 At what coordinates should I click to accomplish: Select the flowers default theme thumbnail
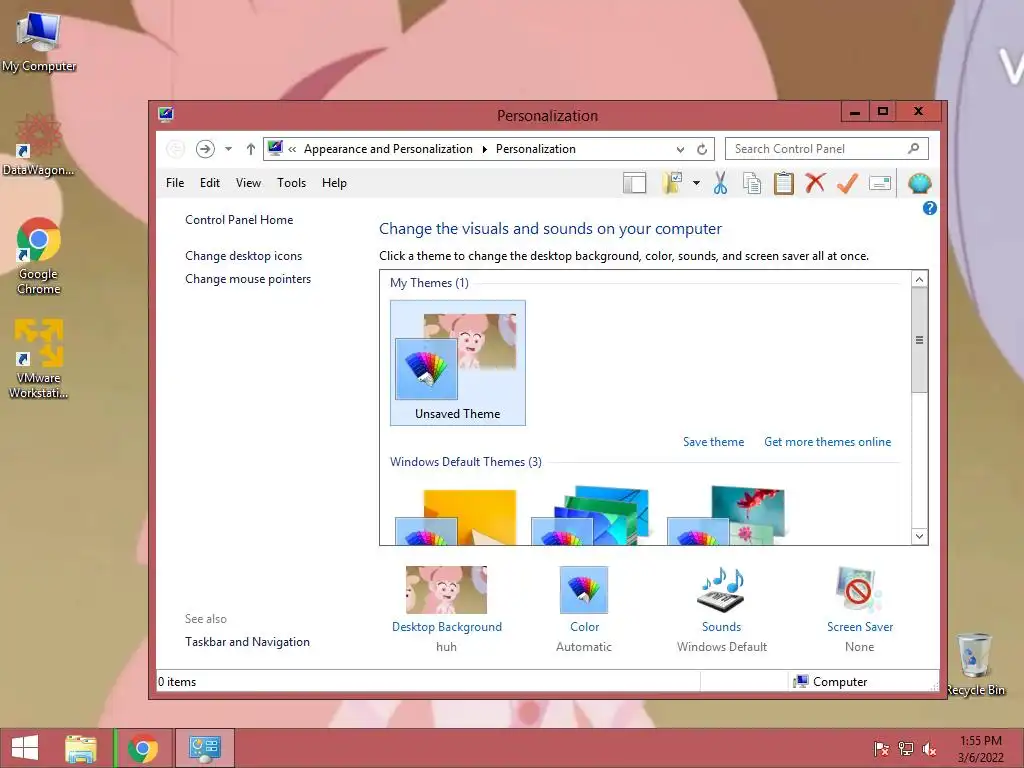tap(726, 515)
